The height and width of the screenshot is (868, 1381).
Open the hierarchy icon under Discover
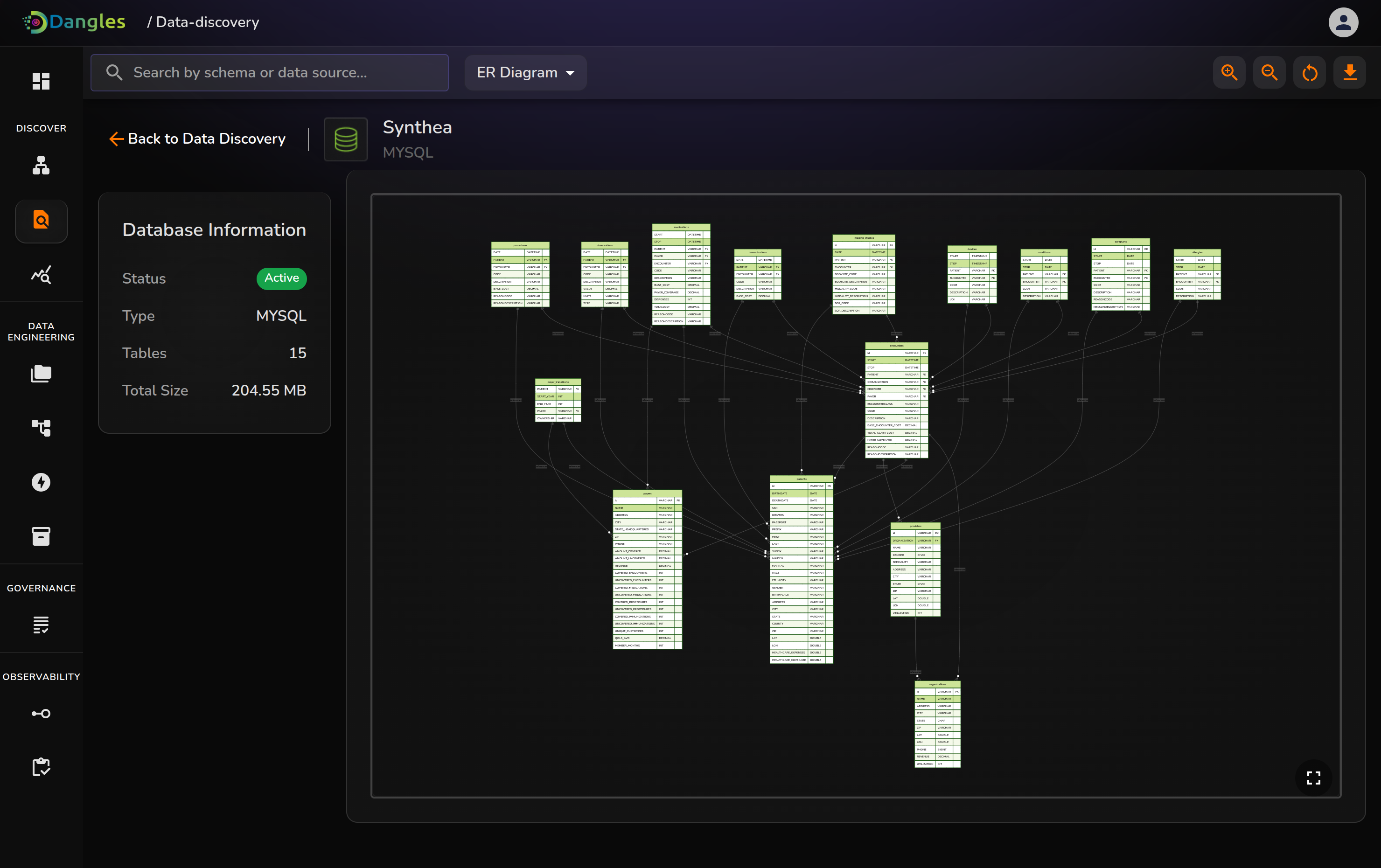[41, 165]
